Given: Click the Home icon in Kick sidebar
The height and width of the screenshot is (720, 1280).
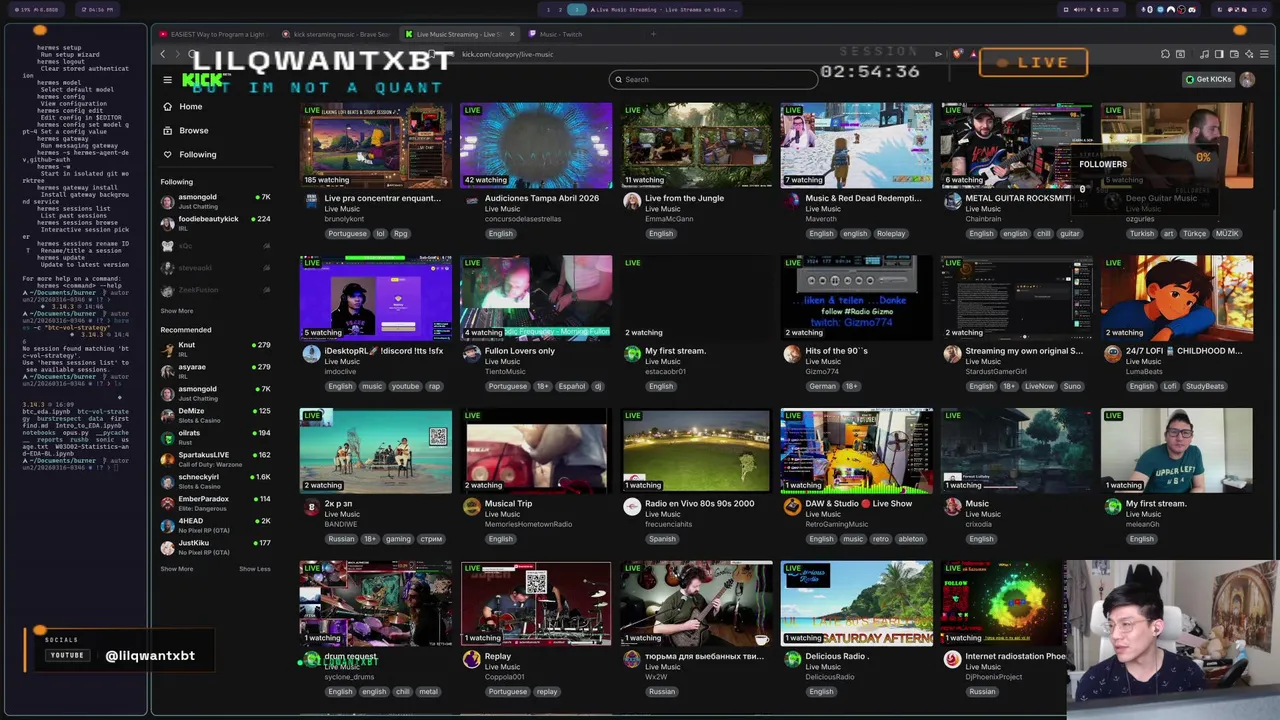Looking at the screenshot, I should pyautogui.click(x=167, y=106).
